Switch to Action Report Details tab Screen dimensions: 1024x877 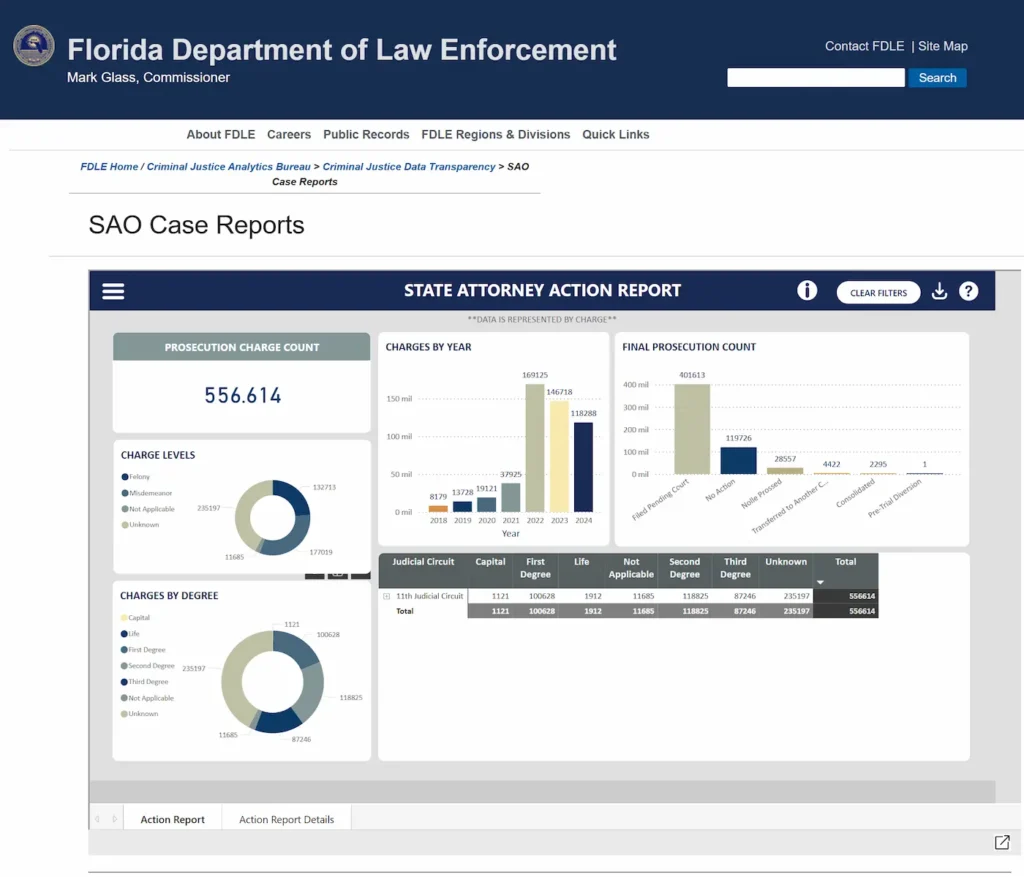(286, 819)
